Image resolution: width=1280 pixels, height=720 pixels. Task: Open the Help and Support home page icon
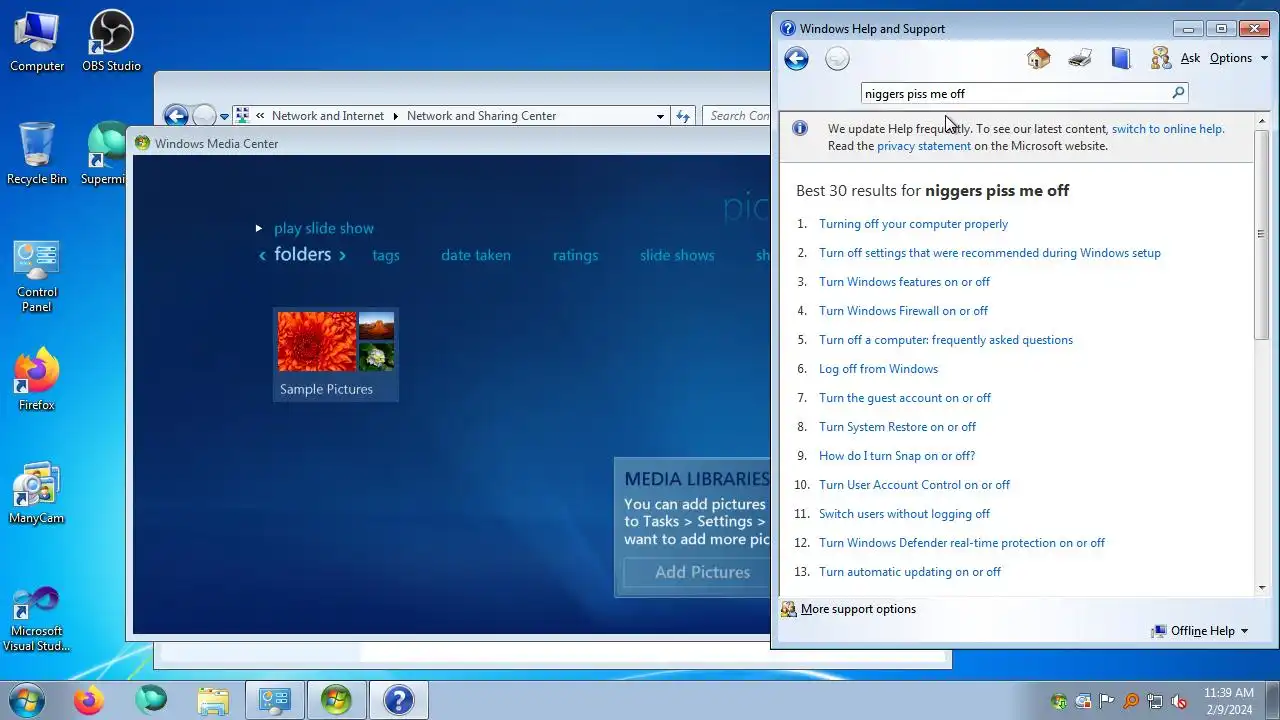pyautogui.click(x=1038, y=58)
